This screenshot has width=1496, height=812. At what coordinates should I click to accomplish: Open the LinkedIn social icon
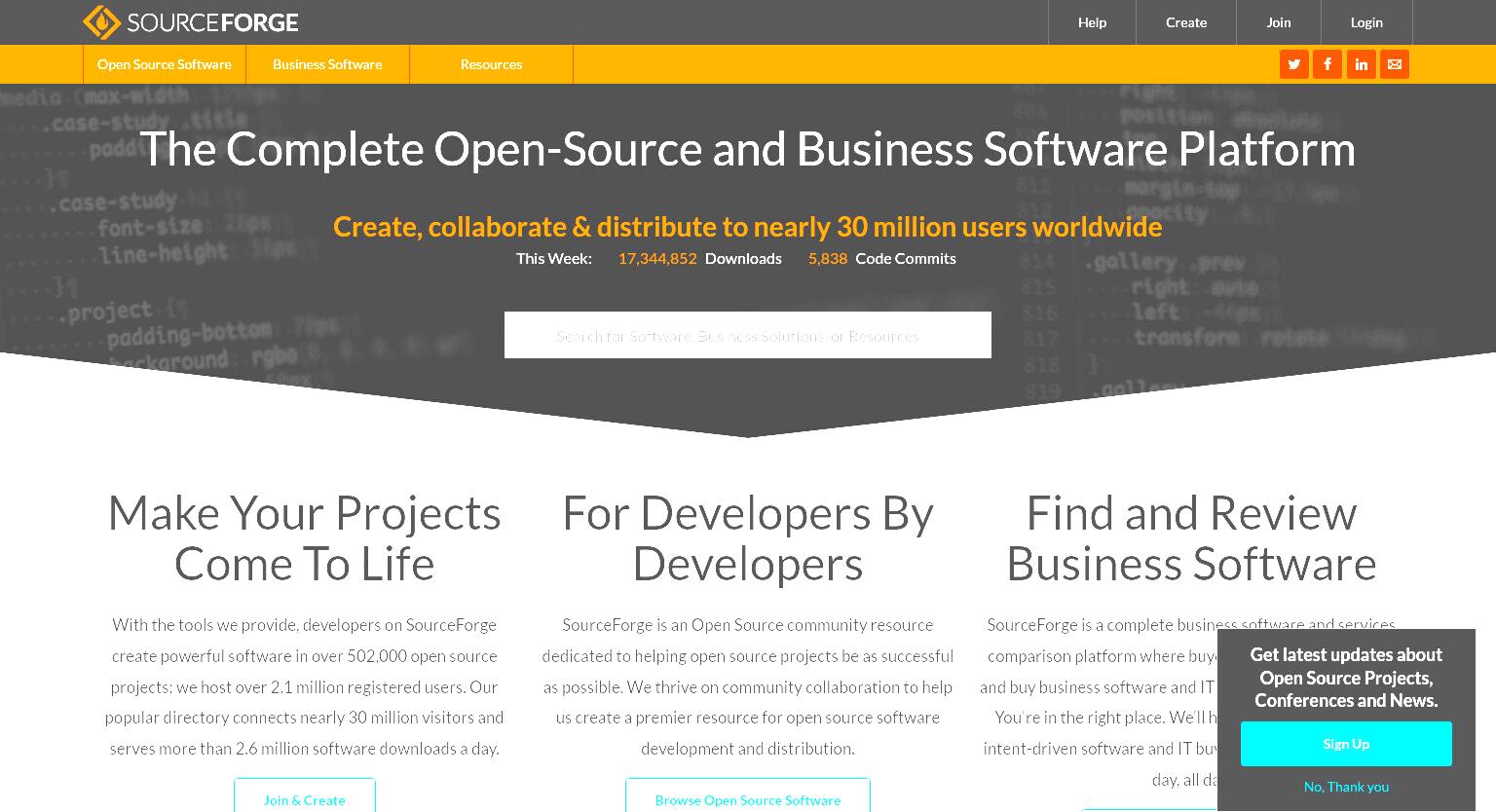pos(1362,64)
